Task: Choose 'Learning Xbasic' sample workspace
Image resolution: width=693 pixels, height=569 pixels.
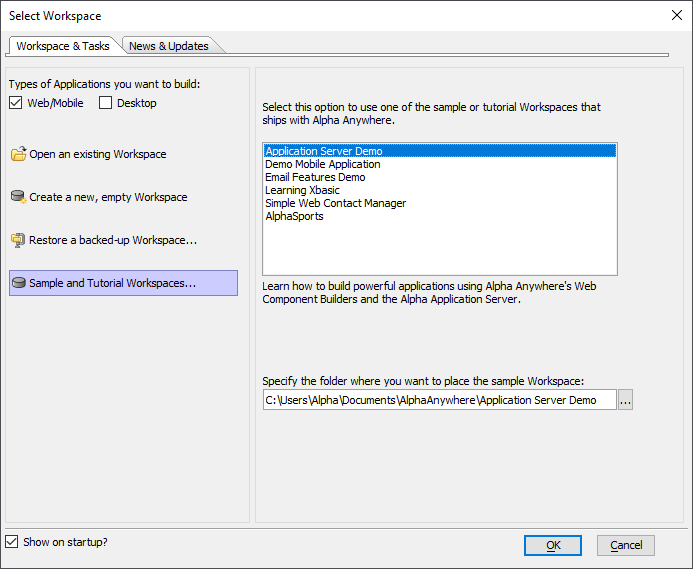Action: click(x=440, y=190)
